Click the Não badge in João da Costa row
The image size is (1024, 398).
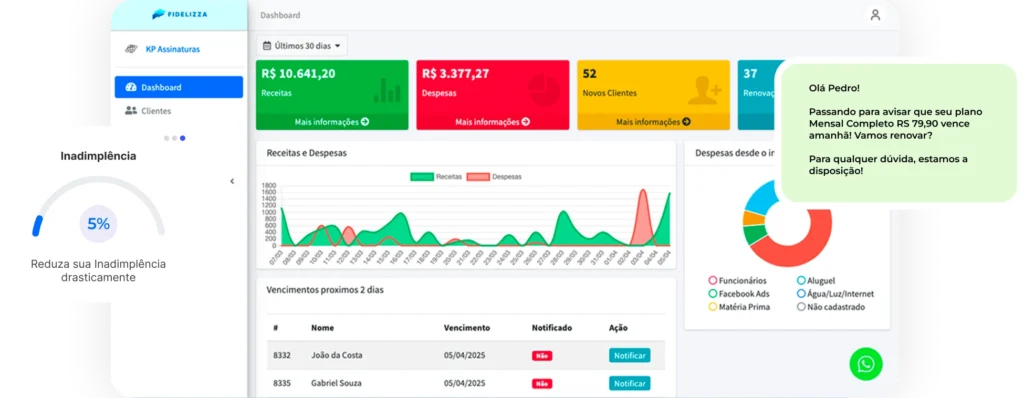(x=541, y=356)
